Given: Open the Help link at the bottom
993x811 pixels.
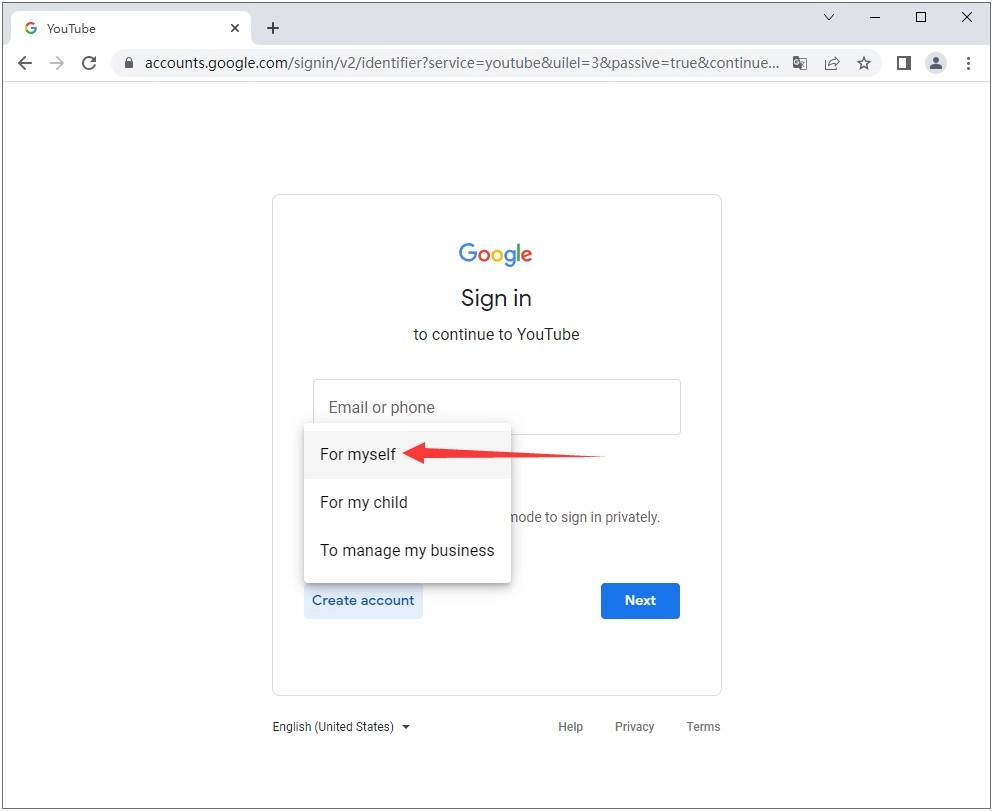Looking at the screenshot, I should (x=570, y=727).
